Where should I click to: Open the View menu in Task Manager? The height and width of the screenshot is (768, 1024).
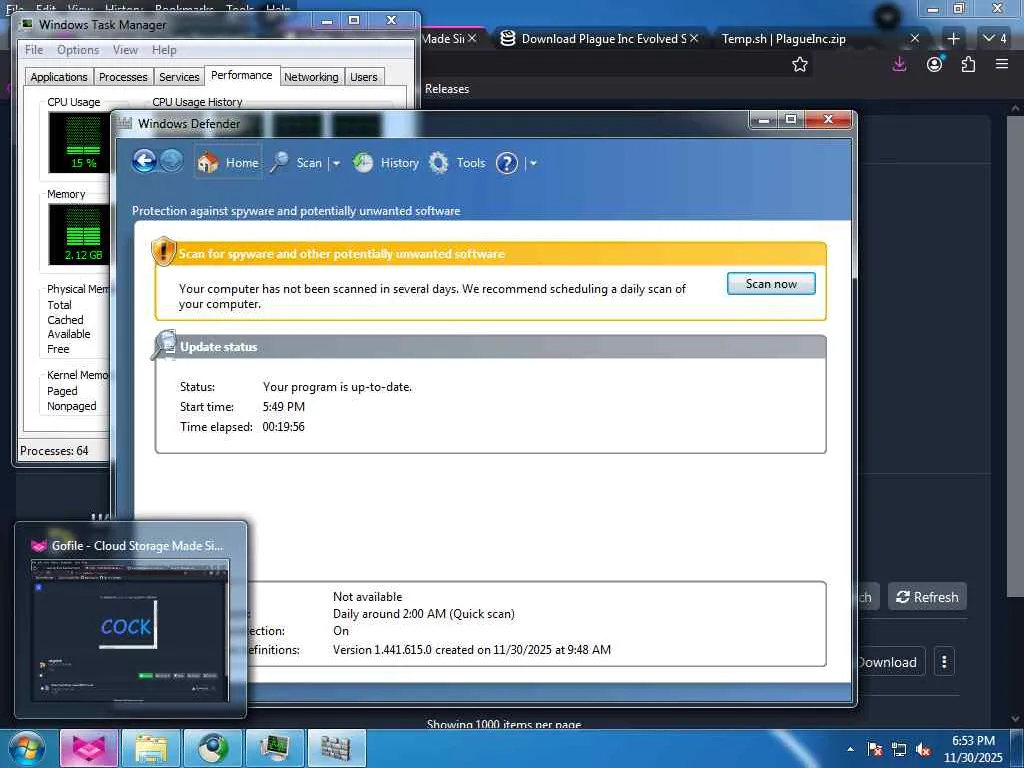[125, 50]
